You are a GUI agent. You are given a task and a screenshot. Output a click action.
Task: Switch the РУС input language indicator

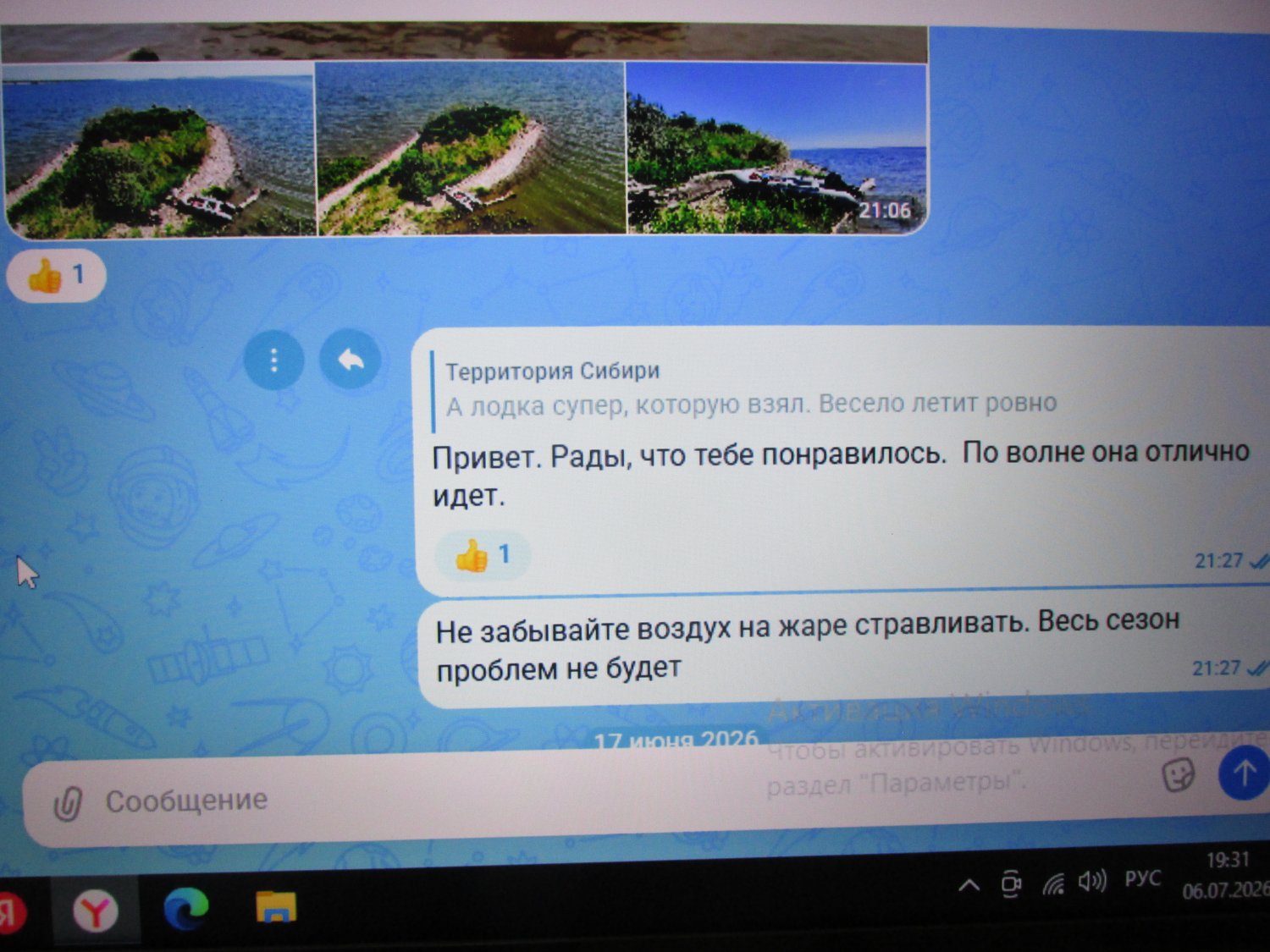[x=1142, y=879]
